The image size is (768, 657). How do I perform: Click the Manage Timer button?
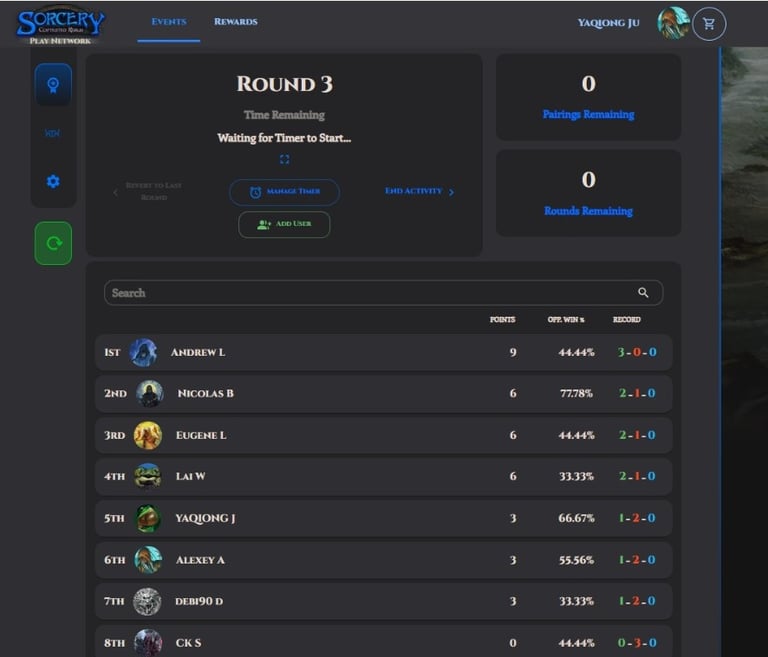pos(284,192)
